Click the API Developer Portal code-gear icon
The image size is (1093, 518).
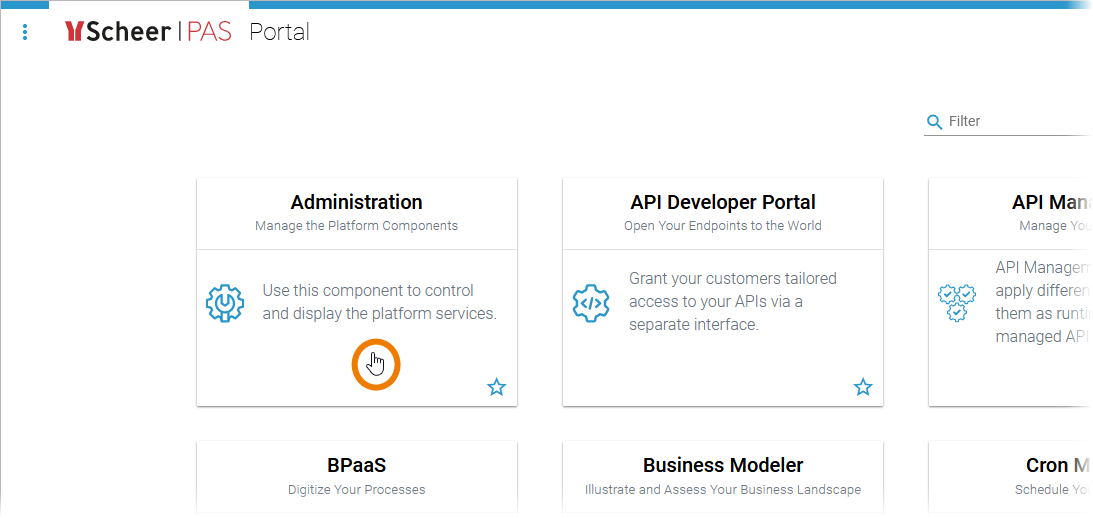pos(591,303)
